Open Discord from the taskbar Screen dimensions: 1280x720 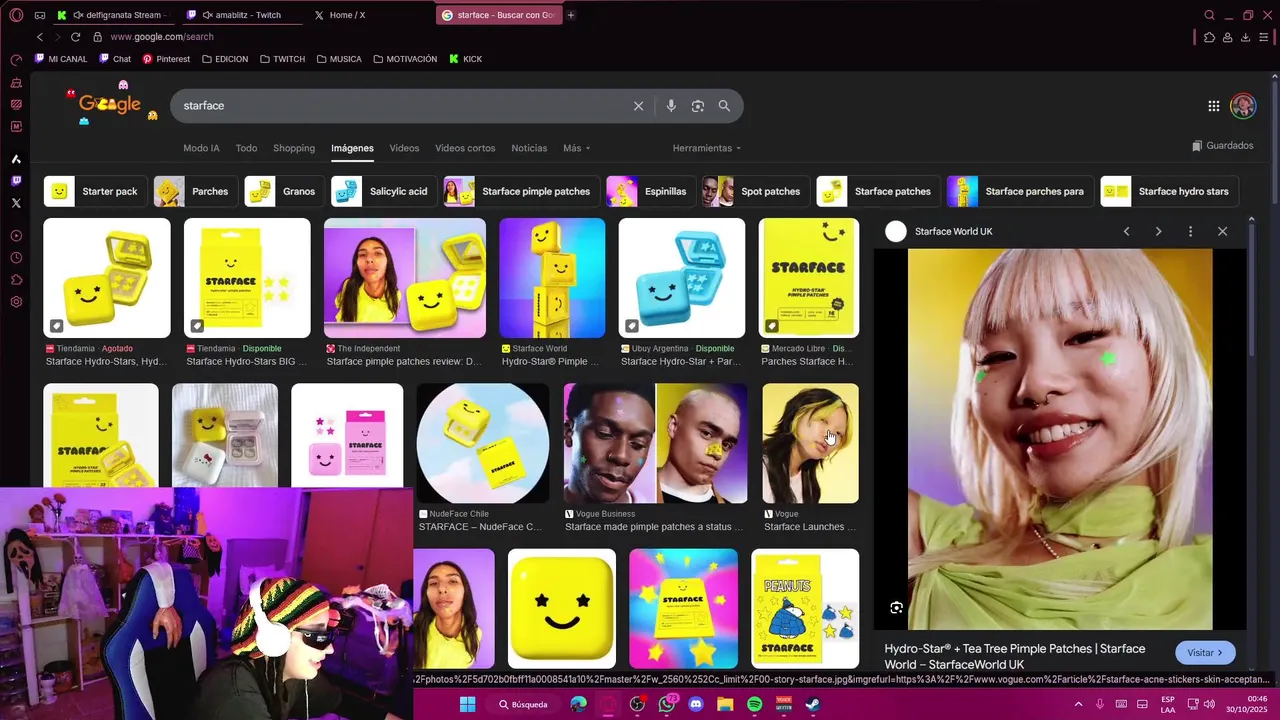(x=696, y=704)
